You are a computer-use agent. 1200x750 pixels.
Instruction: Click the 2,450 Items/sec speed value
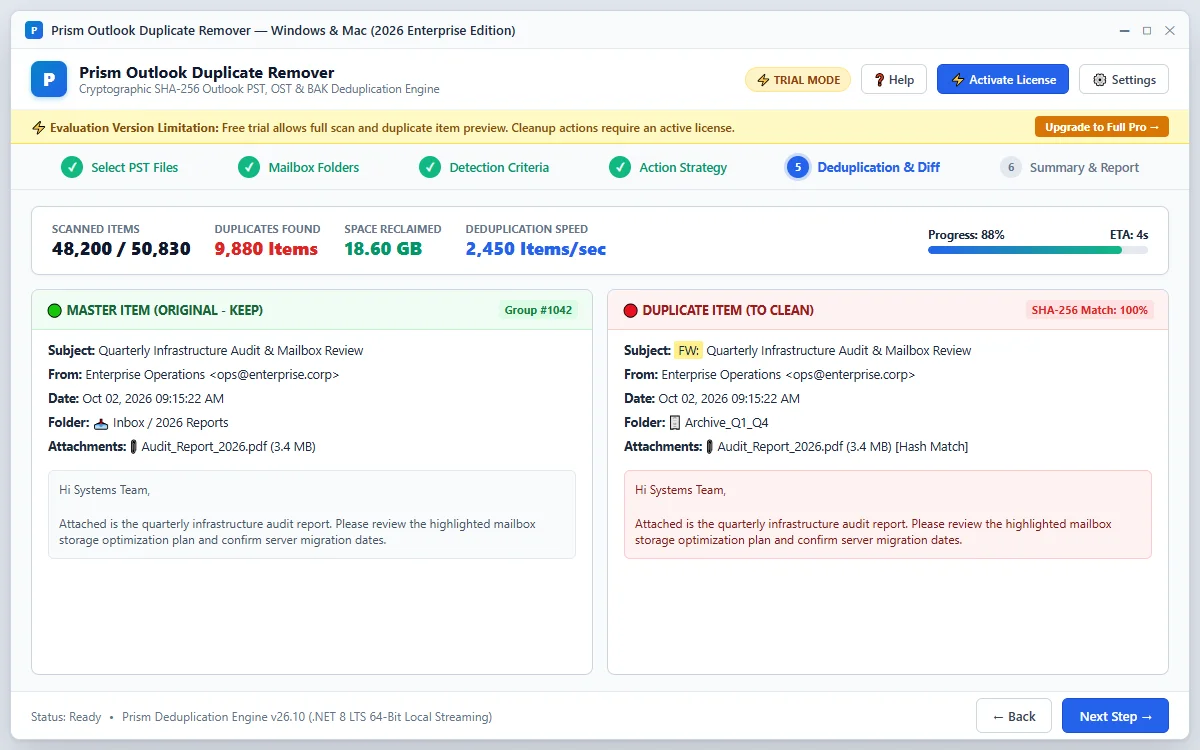click(x=536, y=249)
